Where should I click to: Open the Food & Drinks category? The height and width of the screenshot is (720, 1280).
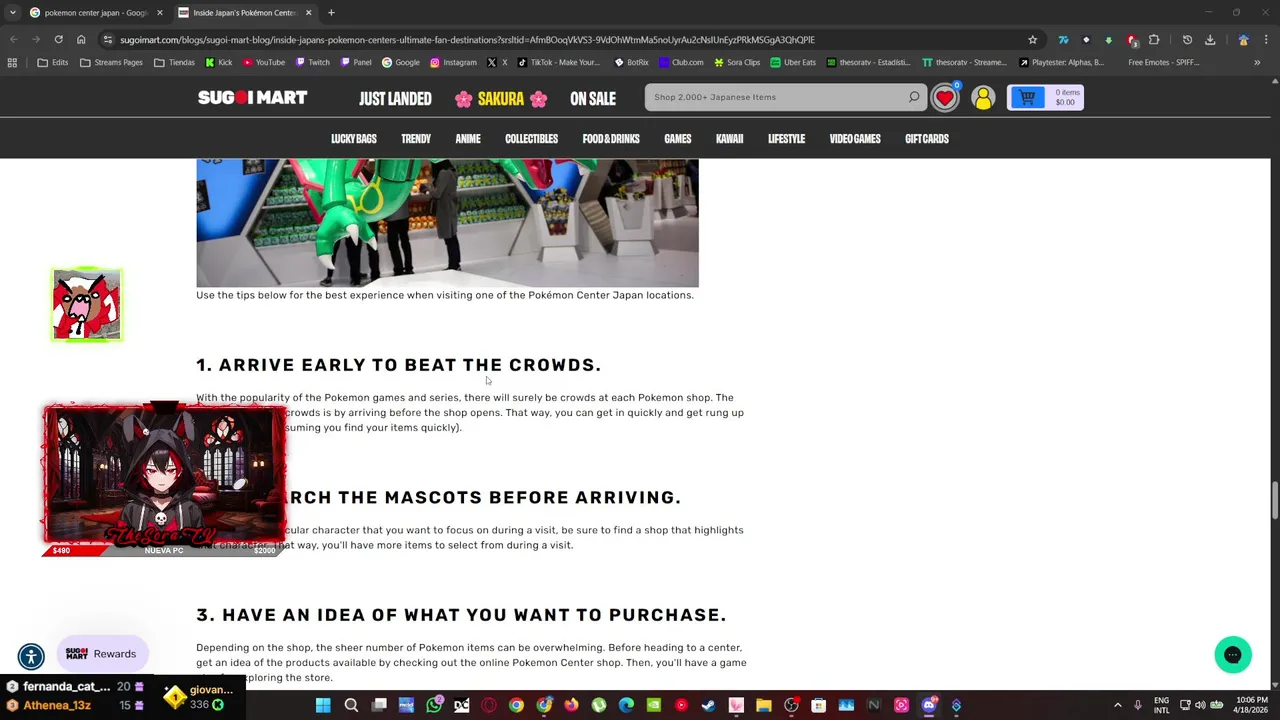coord(611,139)
